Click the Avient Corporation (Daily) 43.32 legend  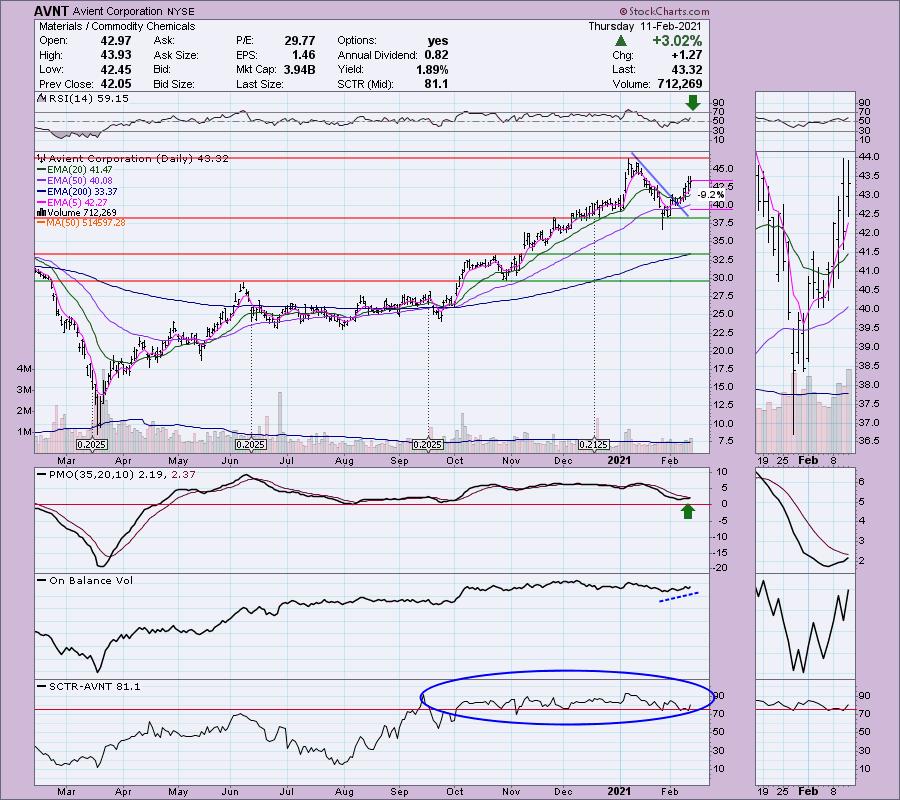click(x=139, y=158)
